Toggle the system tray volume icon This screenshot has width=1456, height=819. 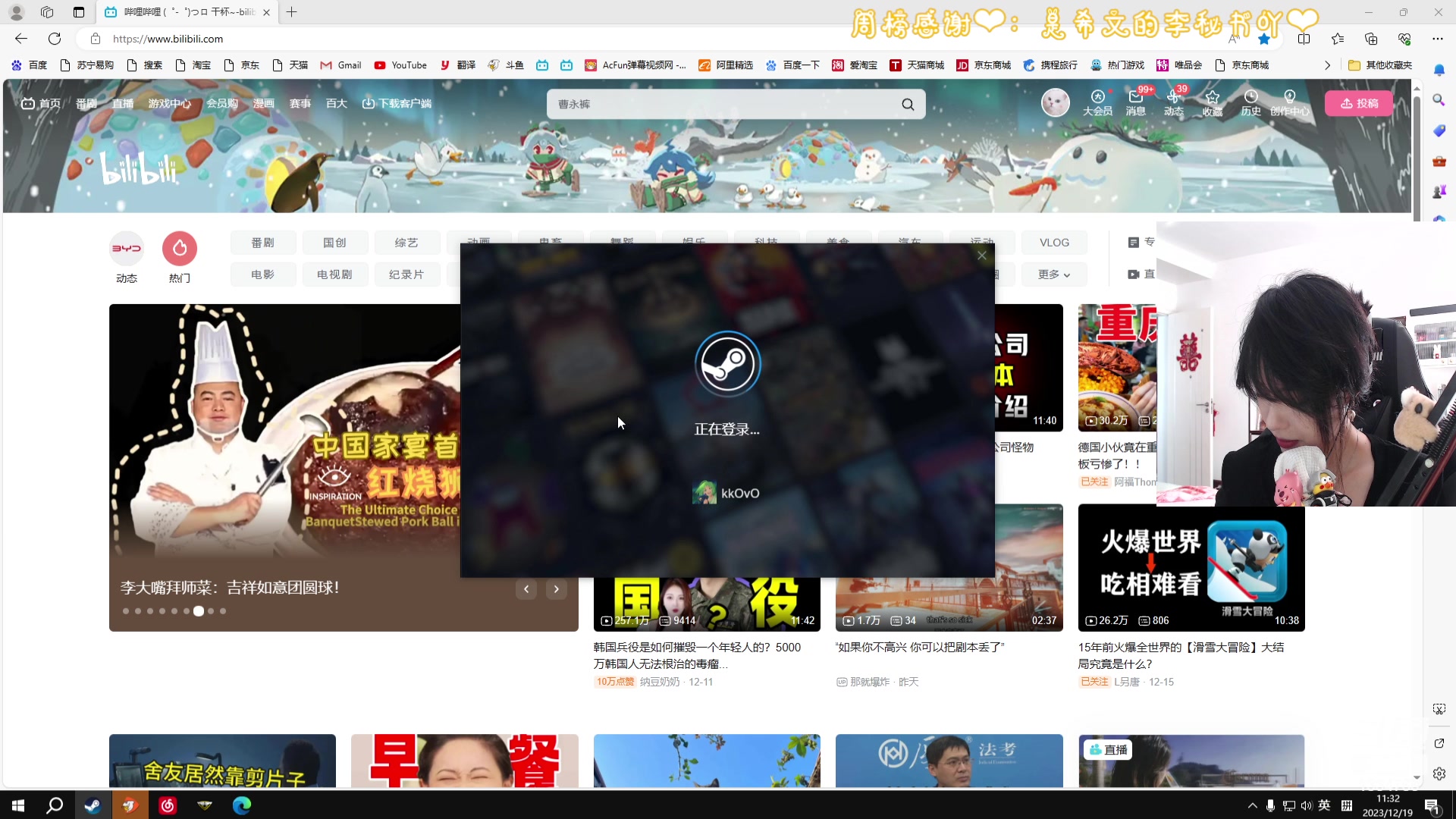pyautogui.click(x=1306, y=805)
